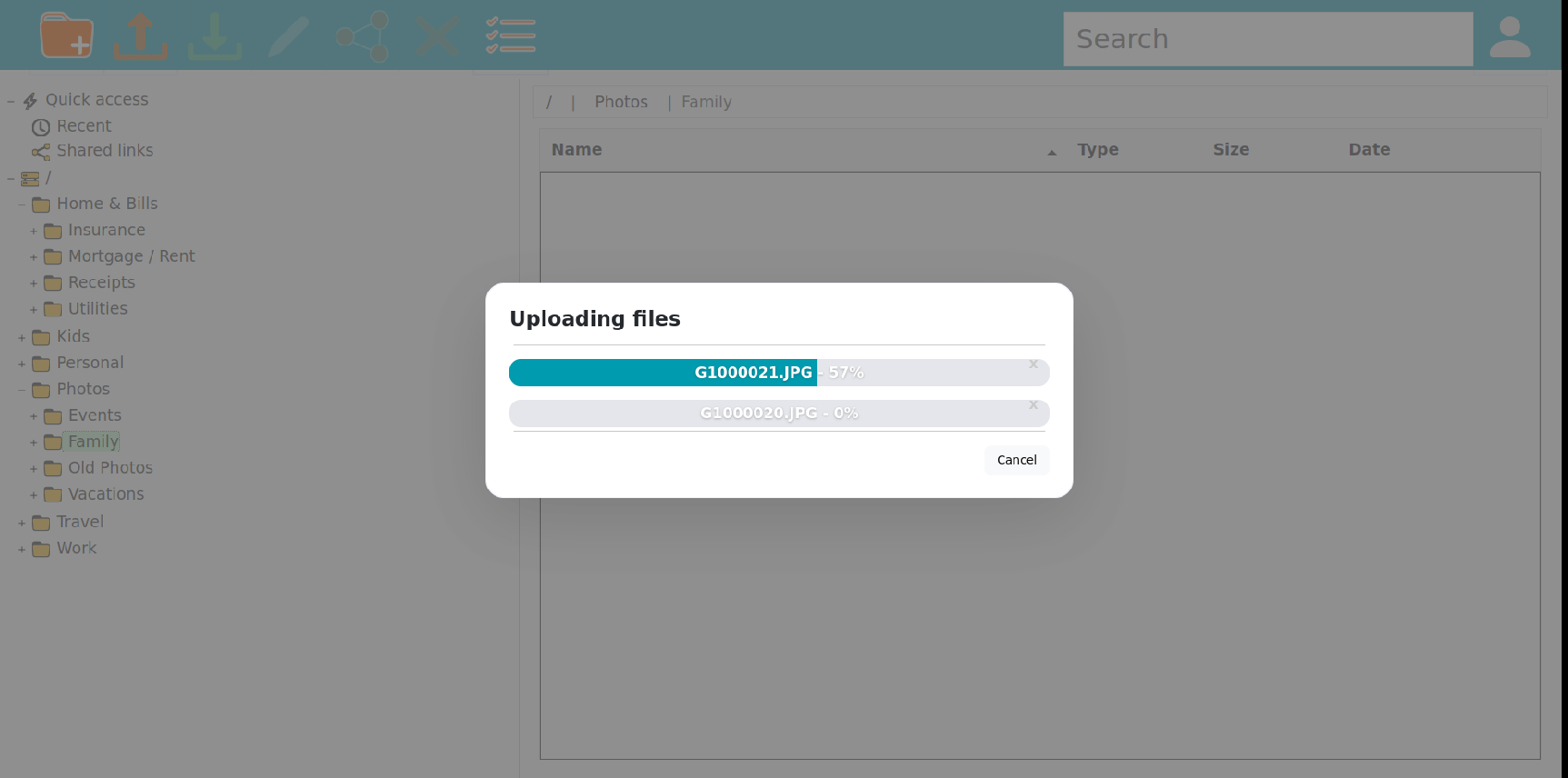Screen dimensions: 1568x778
Task: Focus the Search input field
Action: 1267,39
